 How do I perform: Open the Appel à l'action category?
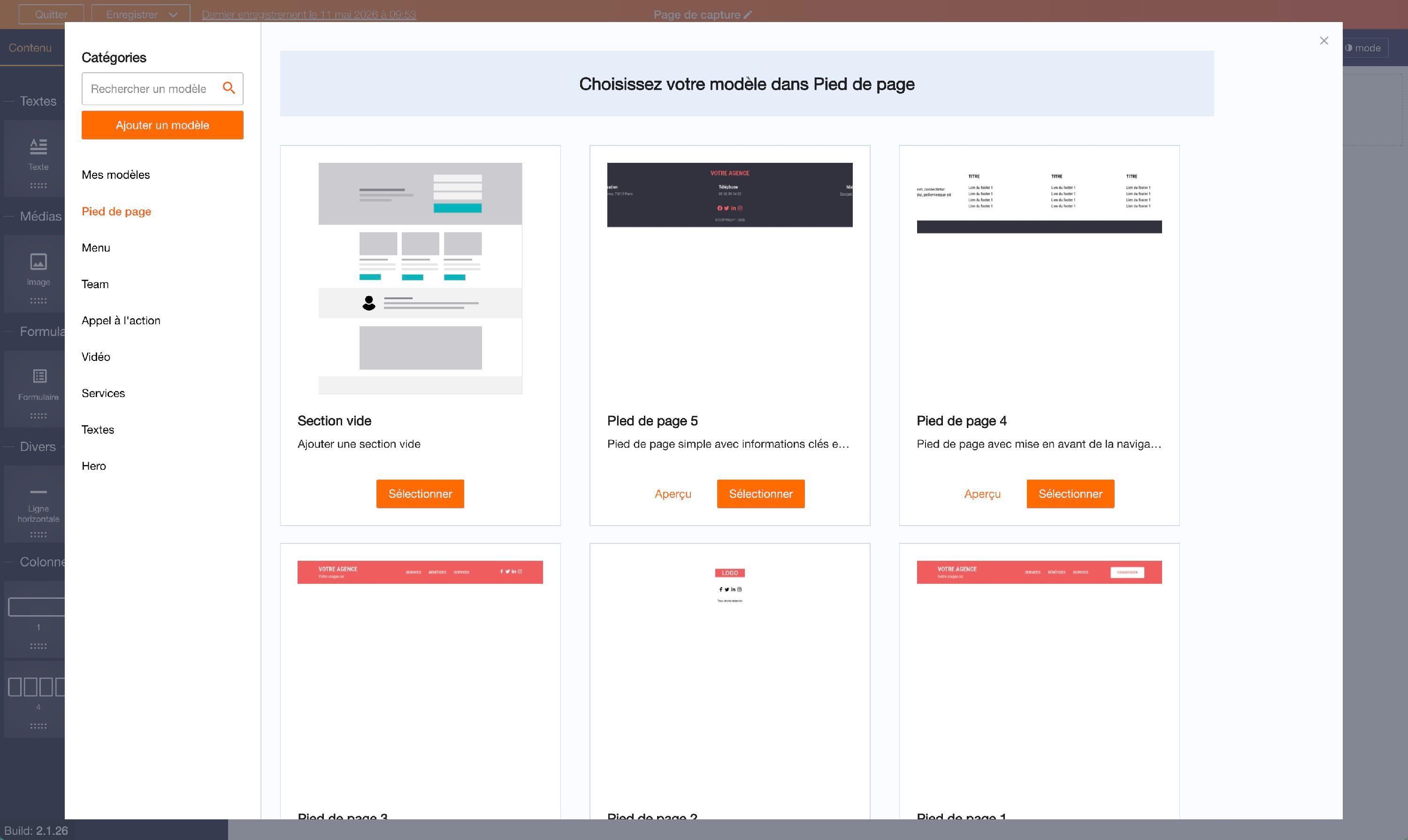coord(121,321)
